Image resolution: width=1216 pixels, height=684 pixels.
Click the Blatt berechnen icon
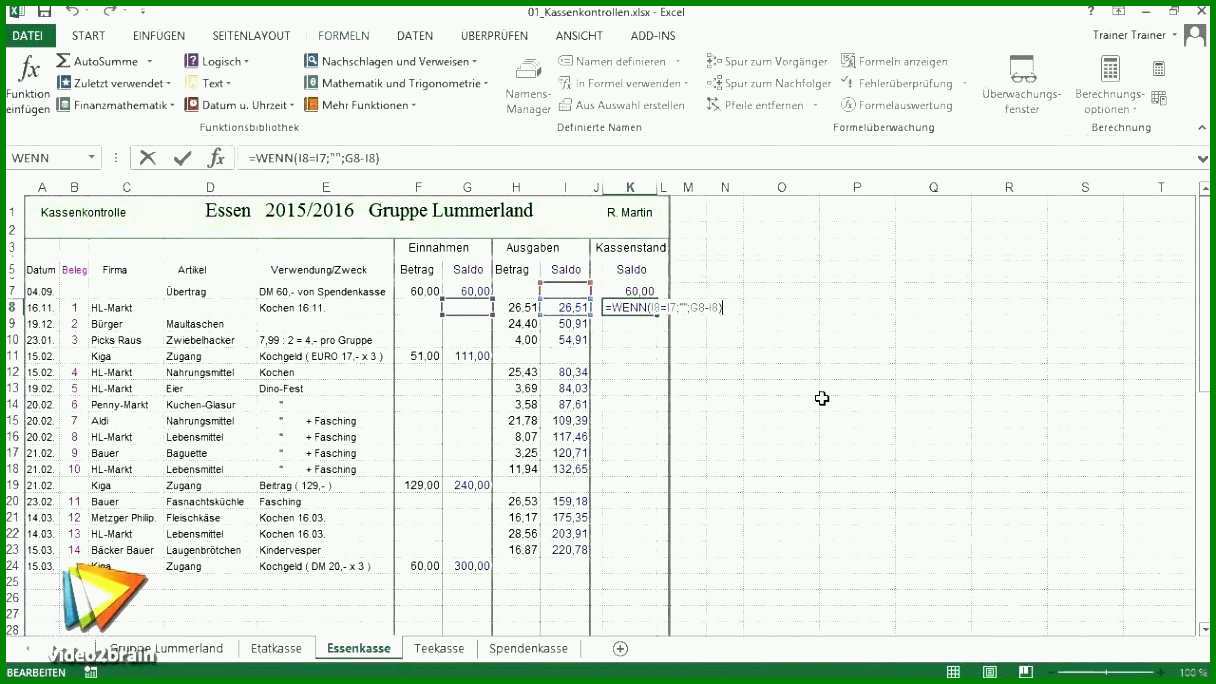coord(1159,97)
